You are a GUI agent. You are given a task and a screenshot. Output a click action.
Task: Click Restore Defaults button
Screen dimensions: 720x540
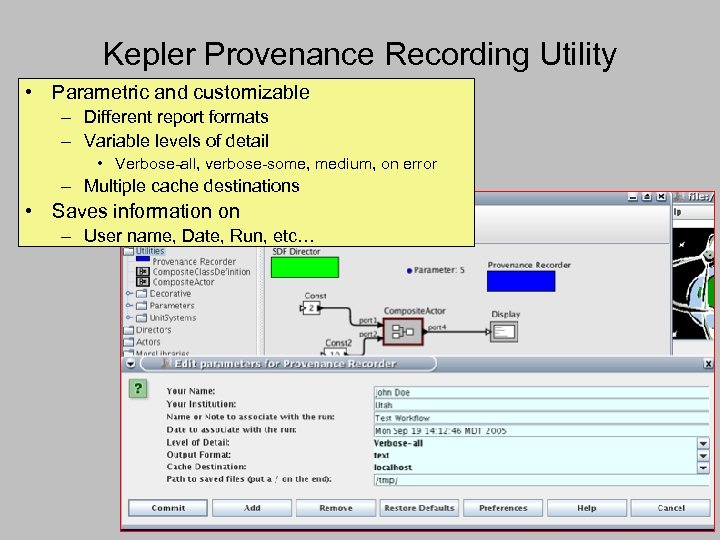pos(419,508)
